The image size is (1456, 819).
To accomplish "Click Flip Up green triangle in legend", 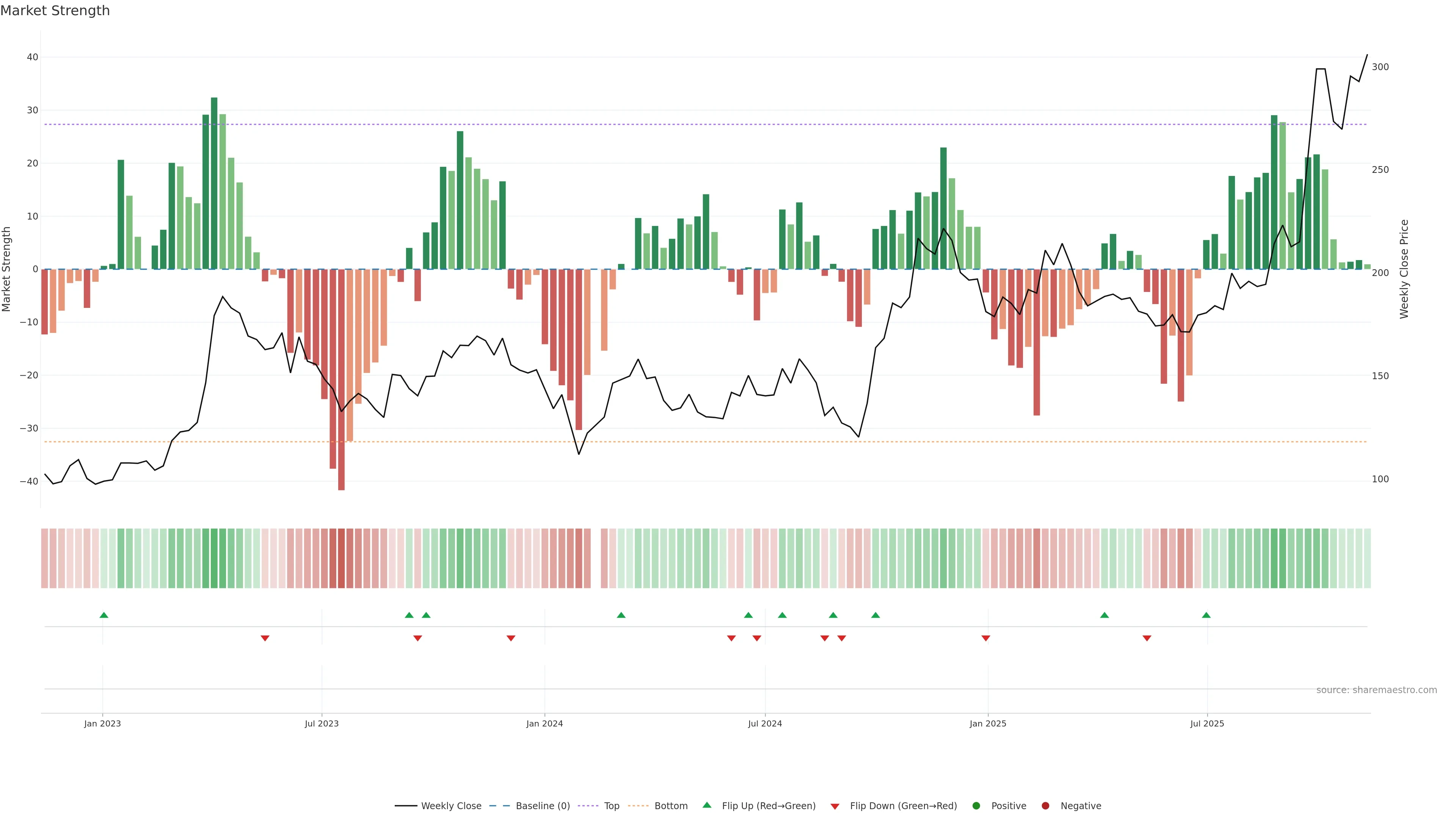I will [x=706, y=805].
